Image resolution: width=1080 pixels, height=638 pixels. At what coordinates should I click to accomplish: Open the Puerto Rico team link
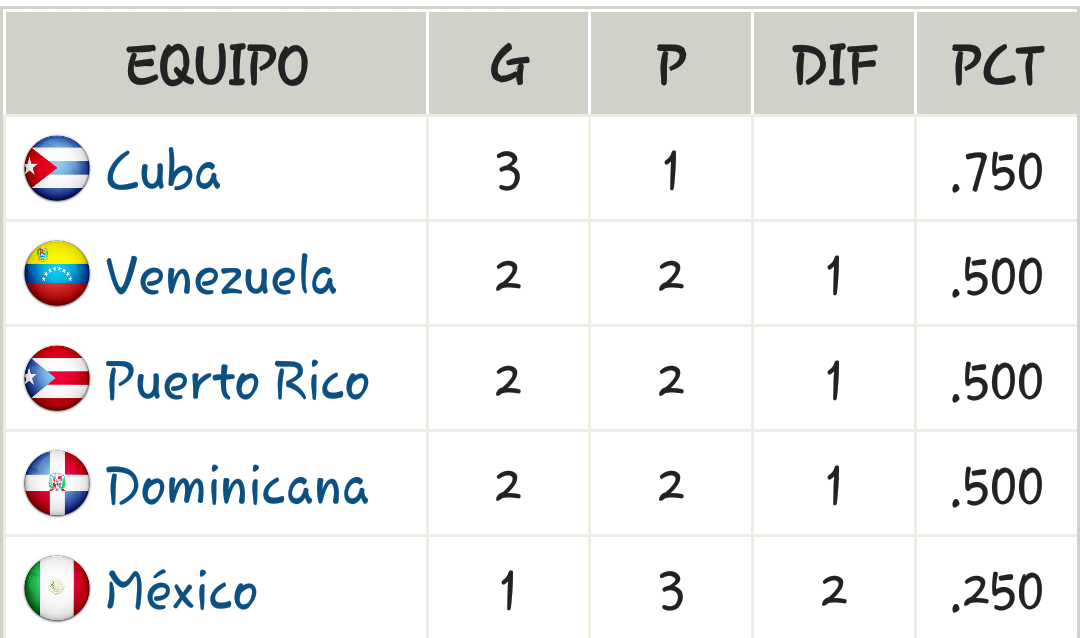pyautogui.click(x=238, y=381)
